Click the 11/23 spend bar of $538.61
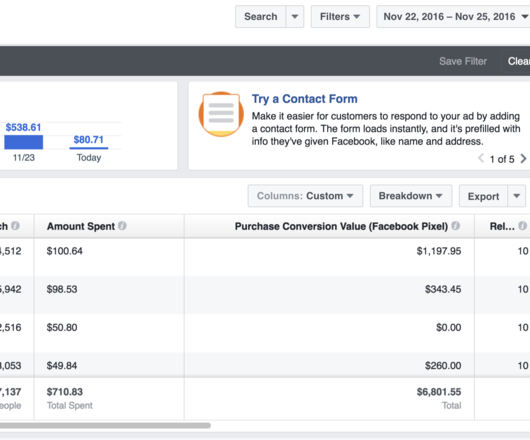 point(24,142)
